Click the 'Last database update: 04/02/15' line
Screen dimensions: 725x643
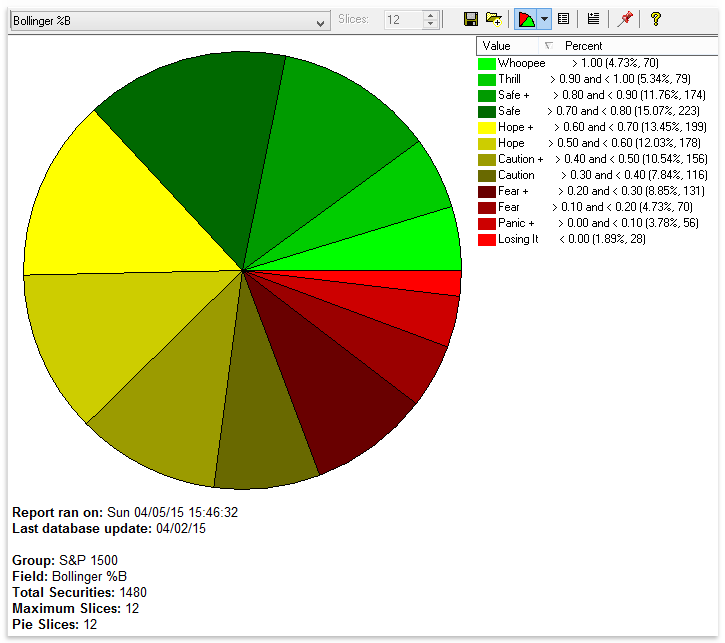pyautogui.click(x=109, y=528)
